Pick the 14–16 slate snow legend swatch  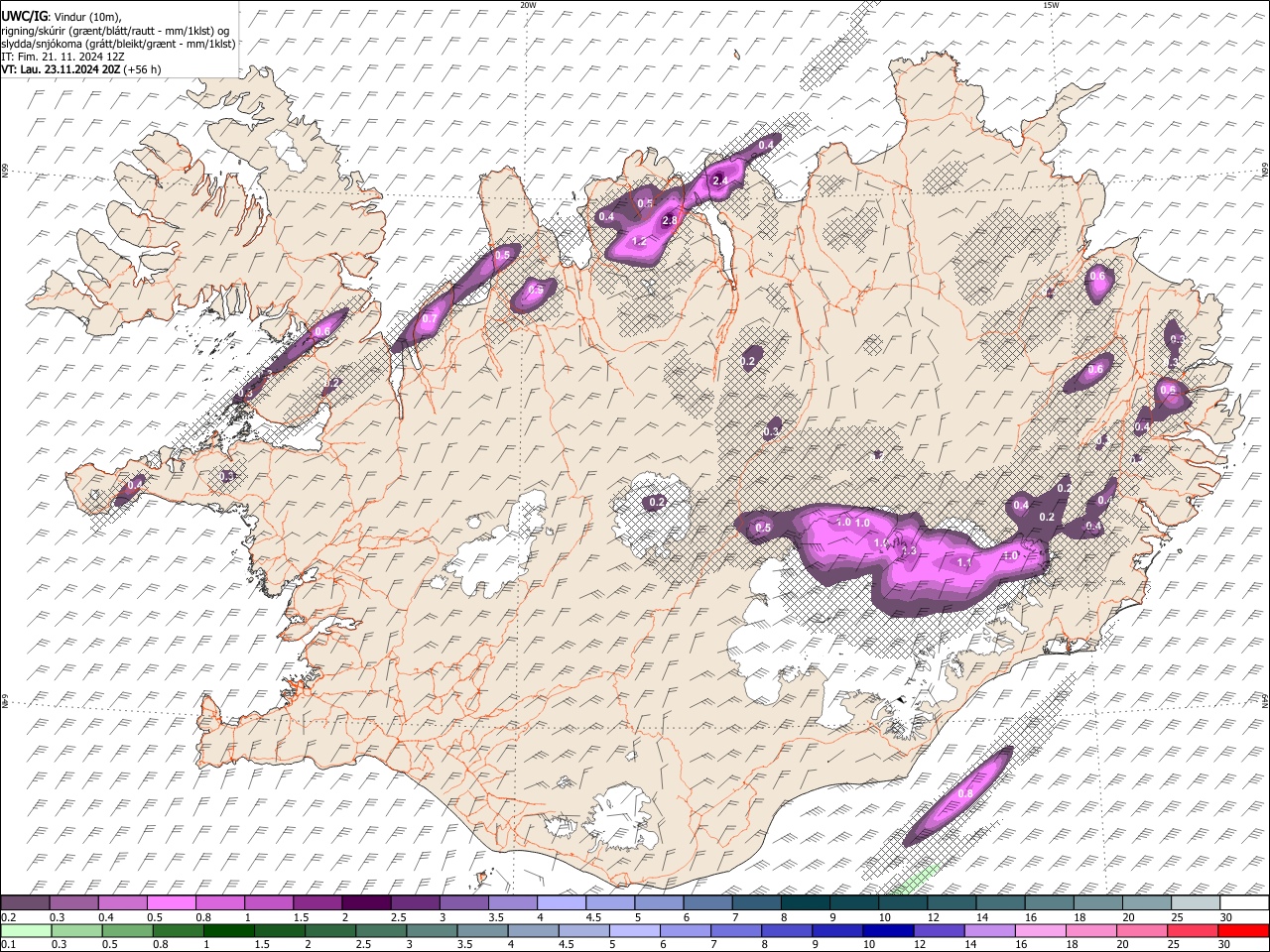(1000, 902)
